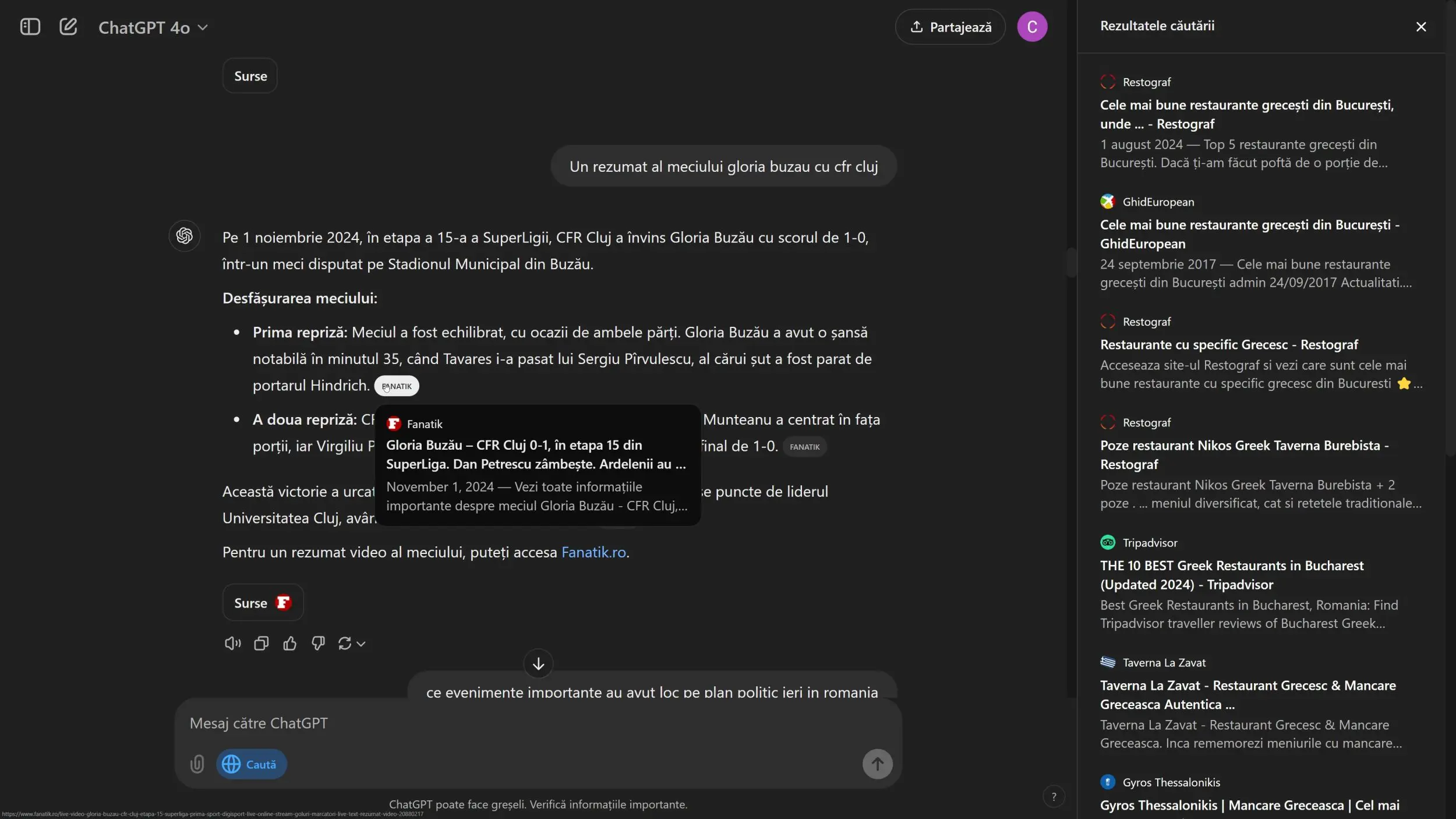Attach a file with paperclip icon
Screen dimensions: 1456x819
(x=197, y=764)
